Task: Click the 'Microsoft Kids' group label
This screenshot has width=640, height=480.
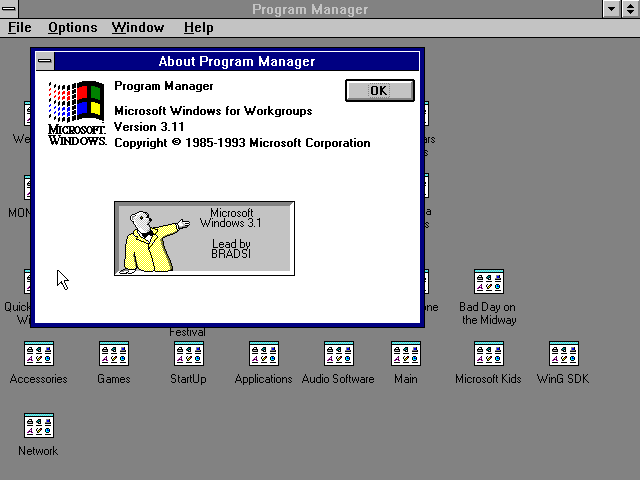Action: (x=488, y=379)
